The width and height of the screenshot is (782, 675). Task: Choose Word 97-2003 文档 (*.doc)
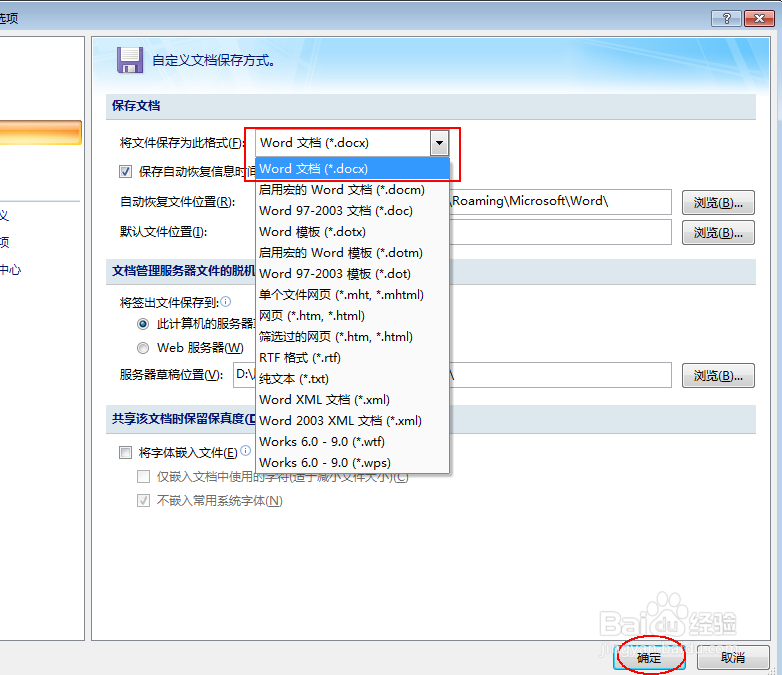[352, 211]
